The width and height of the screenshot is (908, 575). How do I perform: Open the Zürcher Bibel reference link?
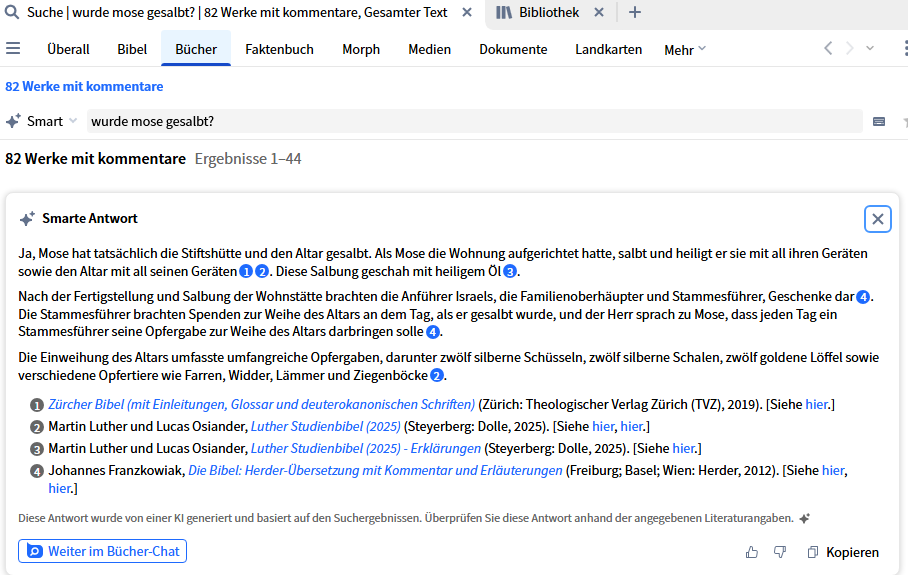(262, 404)
